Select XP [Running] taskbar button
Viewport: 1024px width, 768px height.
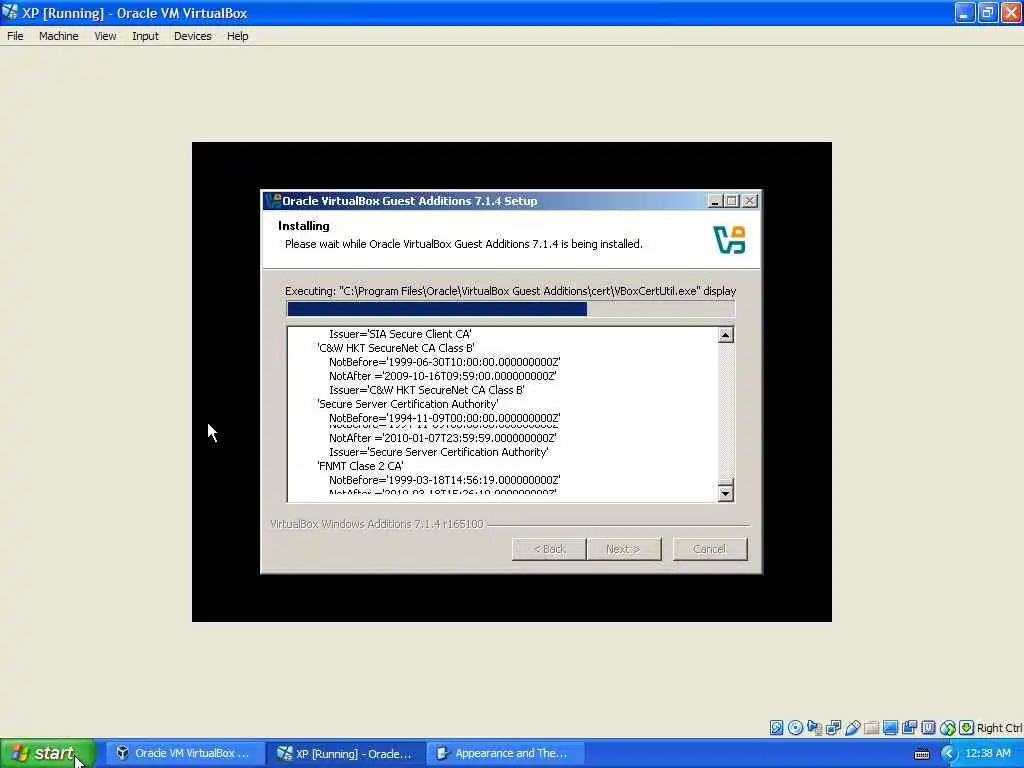(x=346, y=754)
